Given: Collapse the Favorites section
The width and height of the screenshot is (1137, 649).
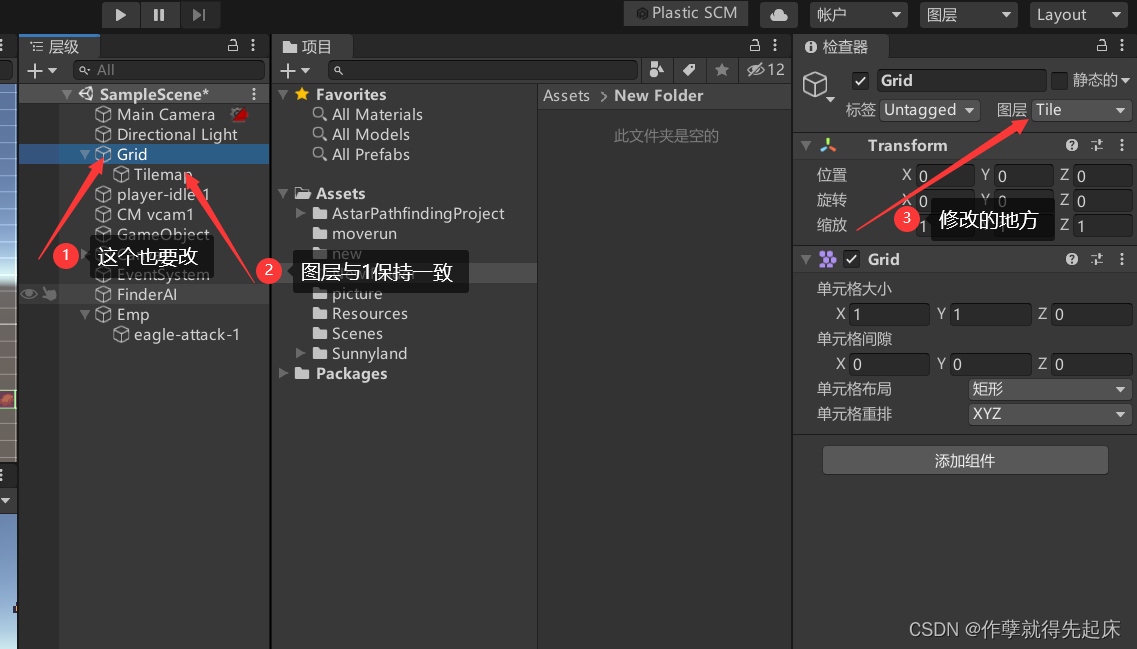Looking at the screenshot, I should pos(284,94).
